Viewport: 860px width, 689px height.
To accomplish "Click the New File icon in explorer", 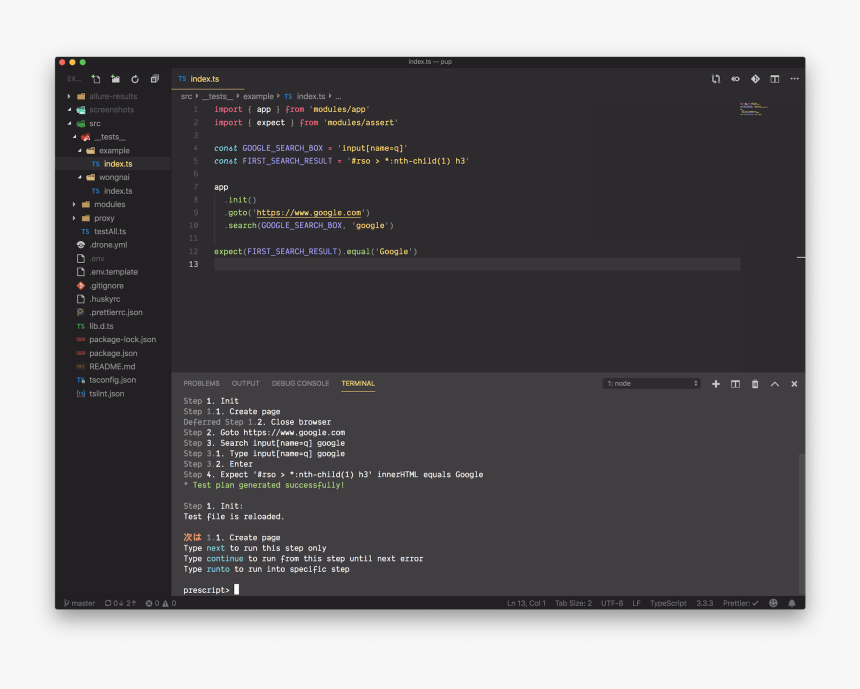I will pyautogui.click(x=96, y=79).
